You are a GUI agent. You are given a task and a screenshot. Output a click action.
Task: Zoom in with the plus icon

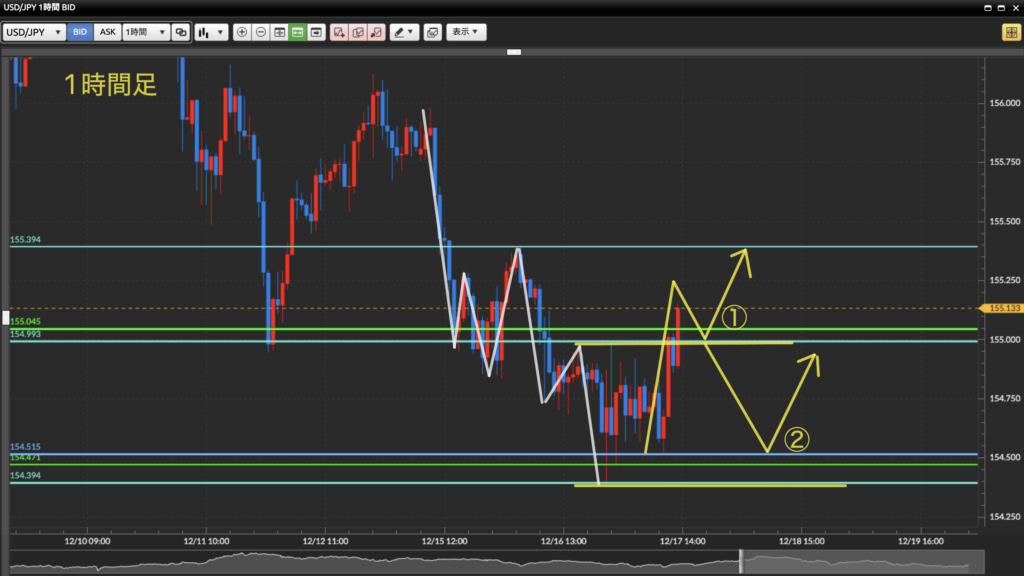pyautogui.click(x=242, y=32)
